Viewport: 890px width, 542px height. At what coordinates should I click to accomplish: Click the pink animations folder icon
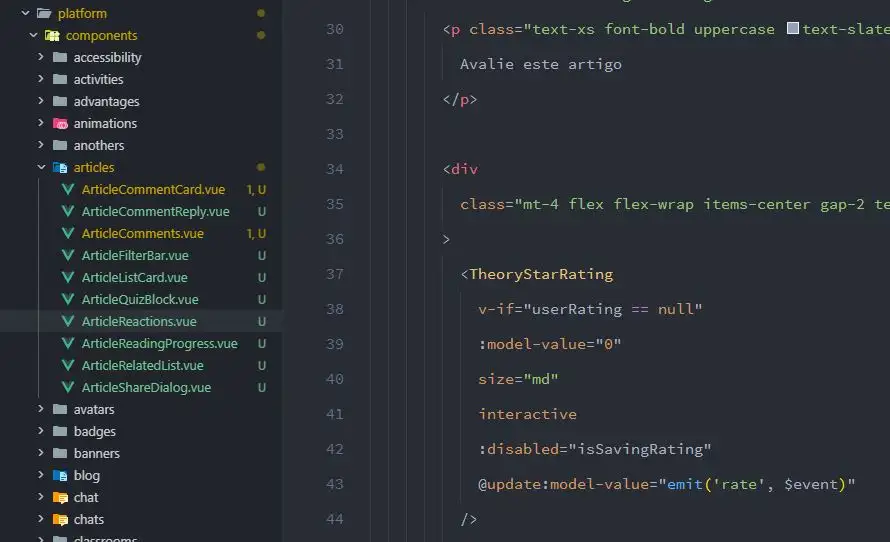(60, 123)
